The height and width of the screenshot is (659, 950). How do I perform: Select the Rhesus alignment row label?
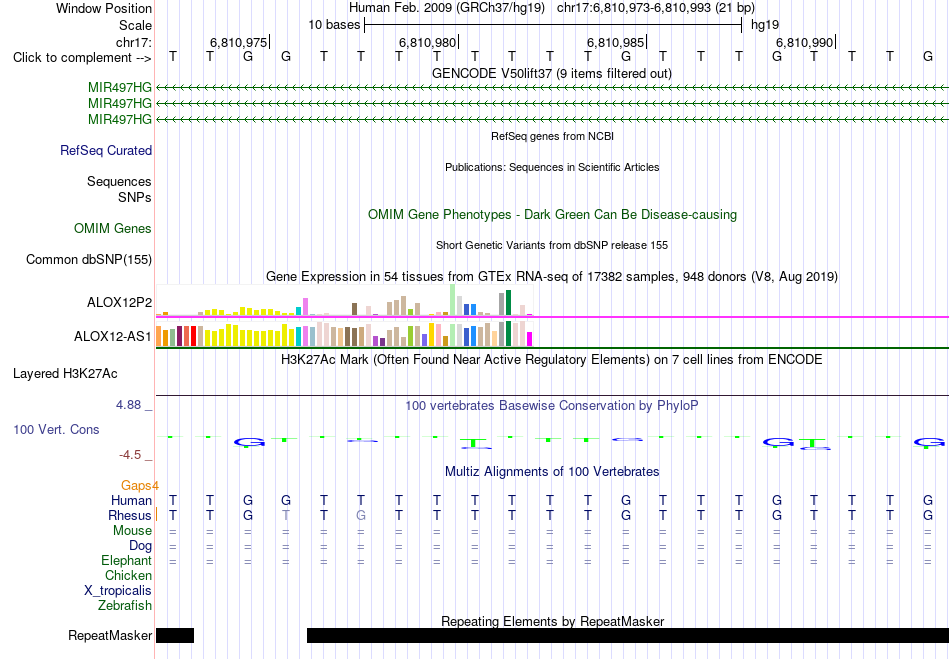coord(130,515)
